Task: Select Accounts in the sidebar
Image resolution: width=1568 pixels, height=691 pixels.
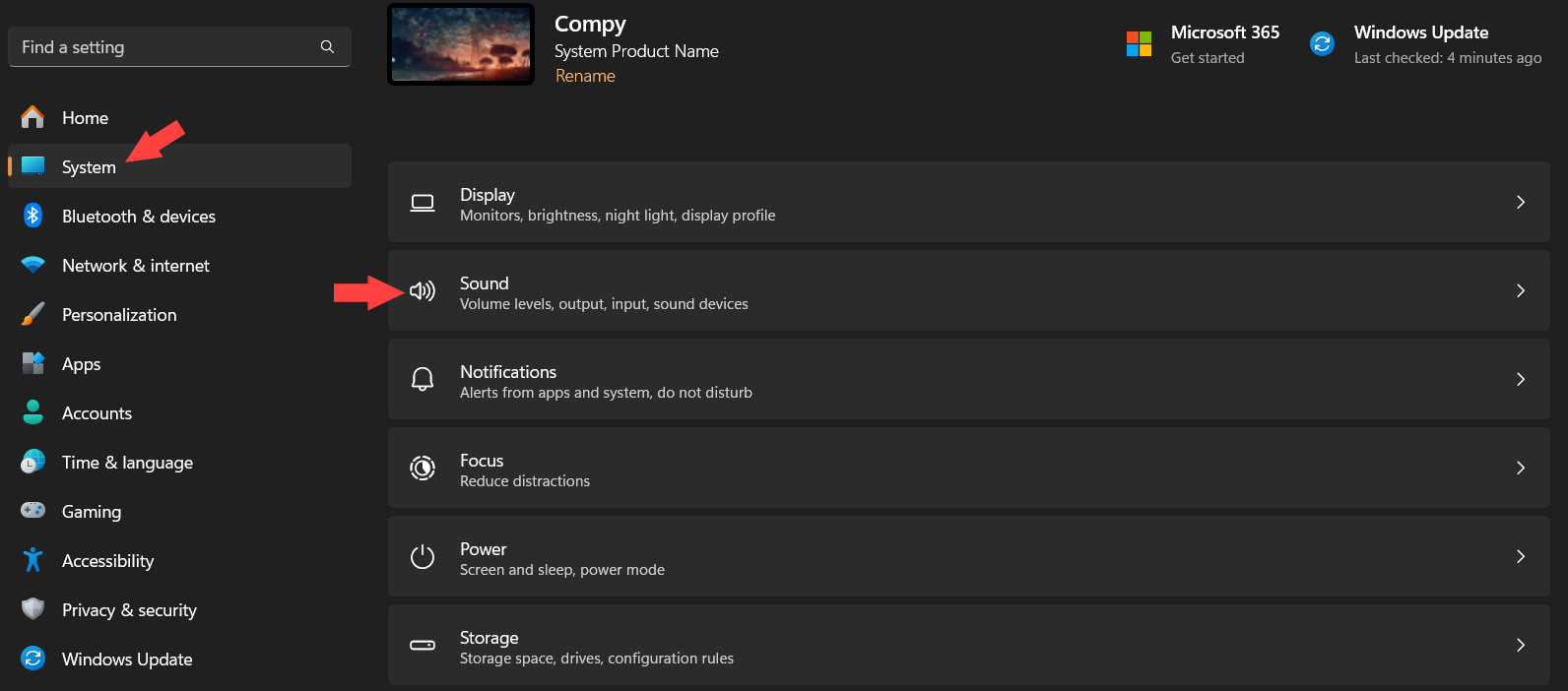Action: (97, 413)
